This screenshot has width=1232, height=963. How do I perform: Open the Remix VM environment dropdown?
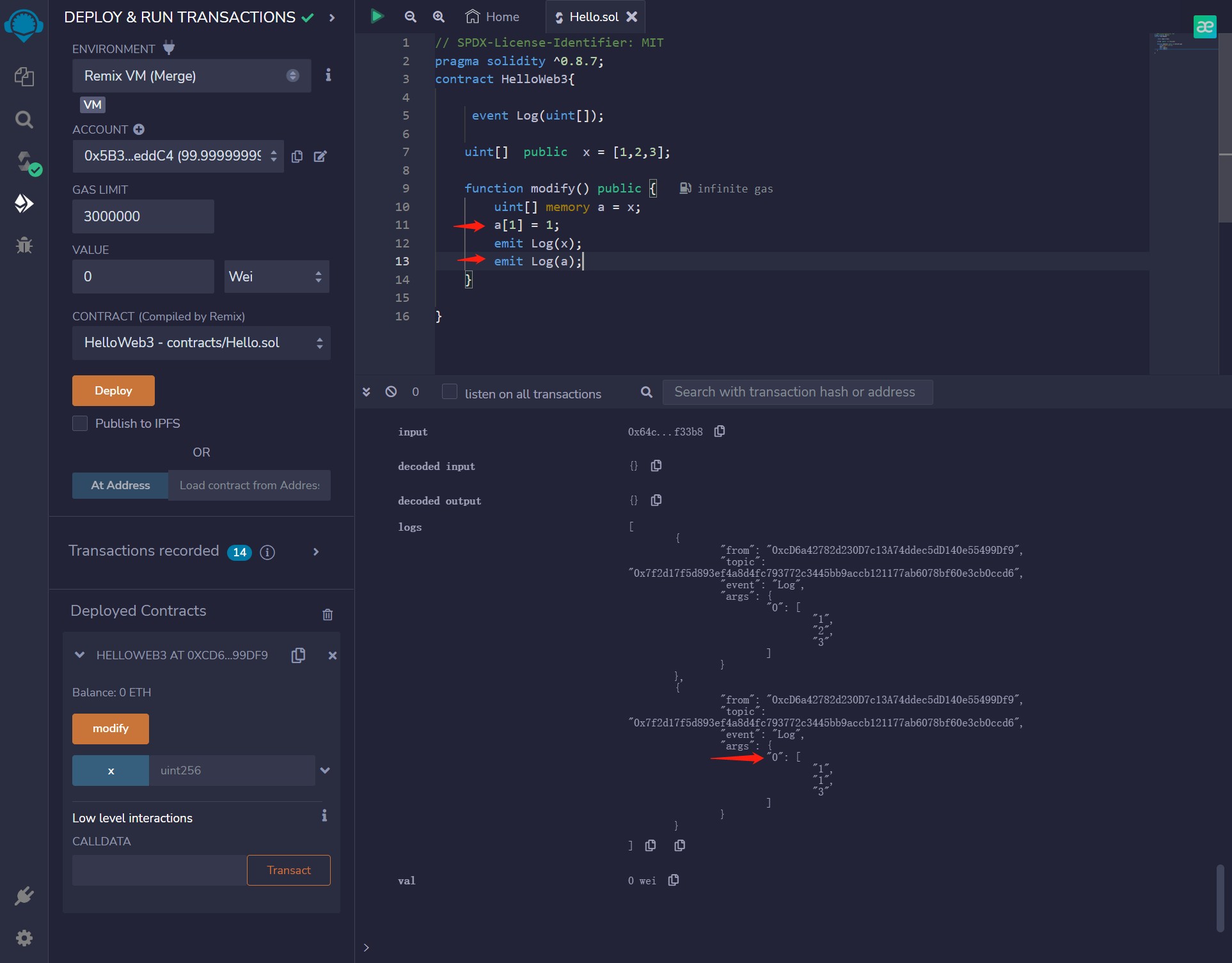coord(191,76)
